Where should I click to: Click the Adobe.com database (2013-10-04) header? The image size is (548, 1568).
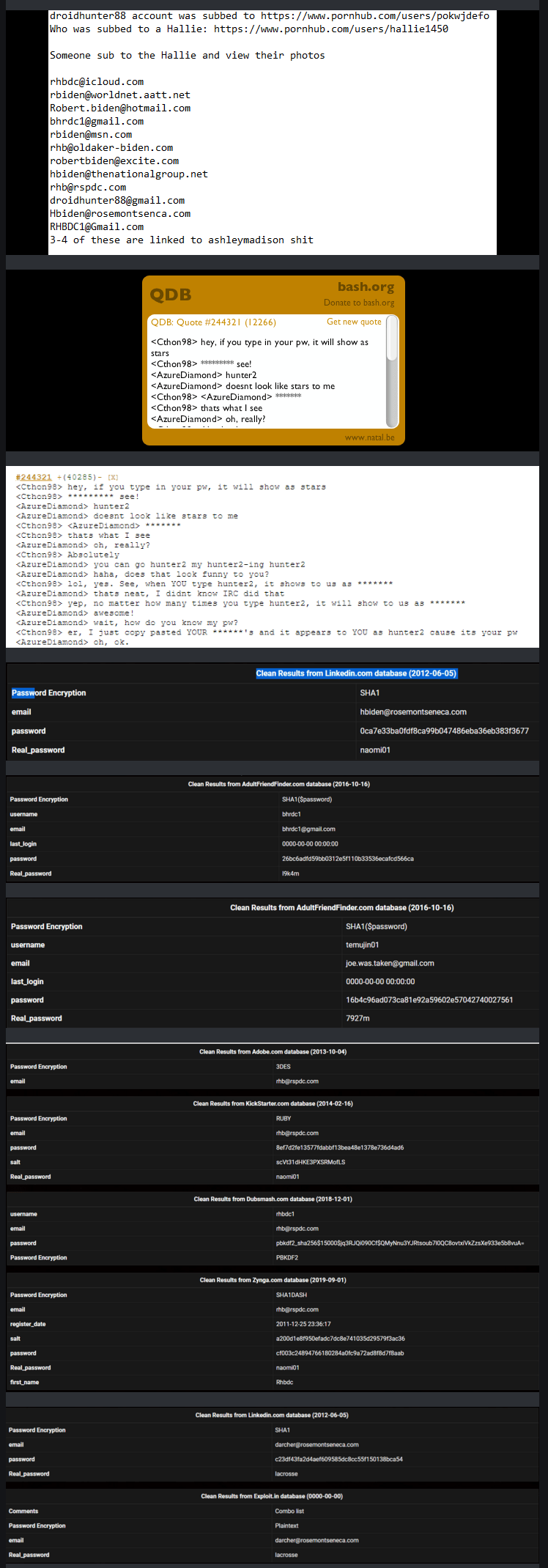coord(273,1051)
